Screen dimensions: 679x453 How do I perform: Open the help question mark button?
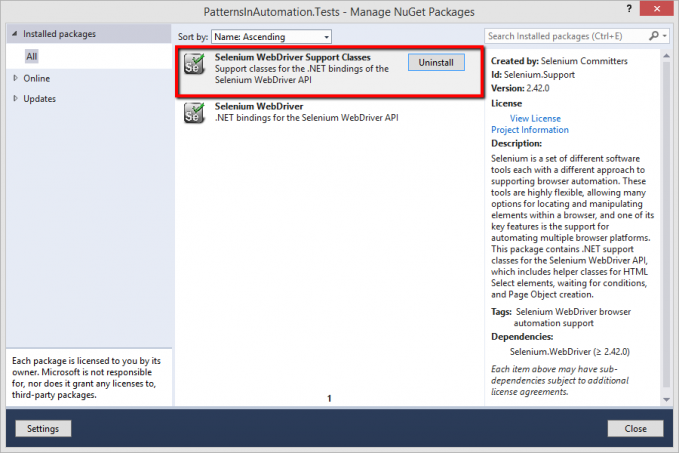pyautogui.click(x=629, y=9)
